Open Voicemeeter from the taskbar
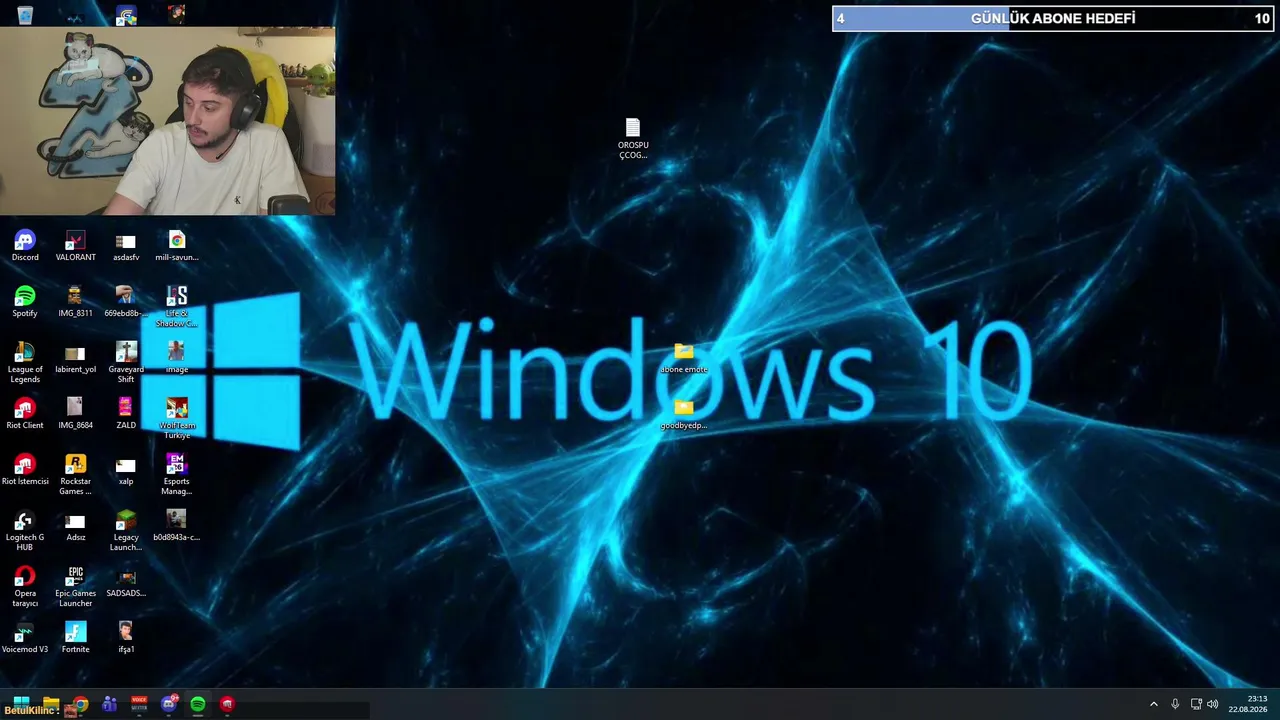This screenshot has height=720, width=1280. click(139, 704)
